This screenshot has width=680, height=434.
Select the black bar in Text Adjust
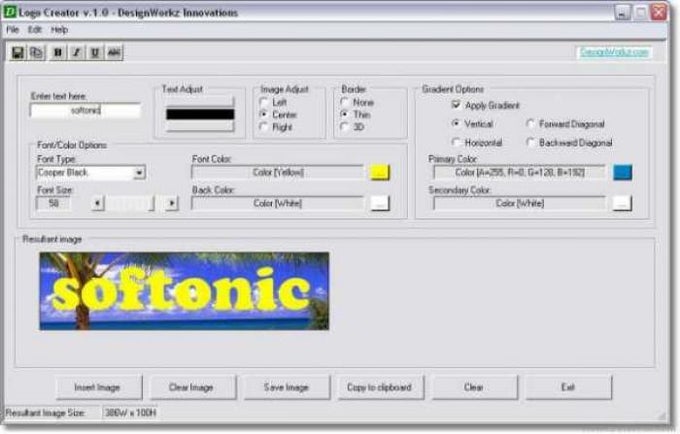200,114
